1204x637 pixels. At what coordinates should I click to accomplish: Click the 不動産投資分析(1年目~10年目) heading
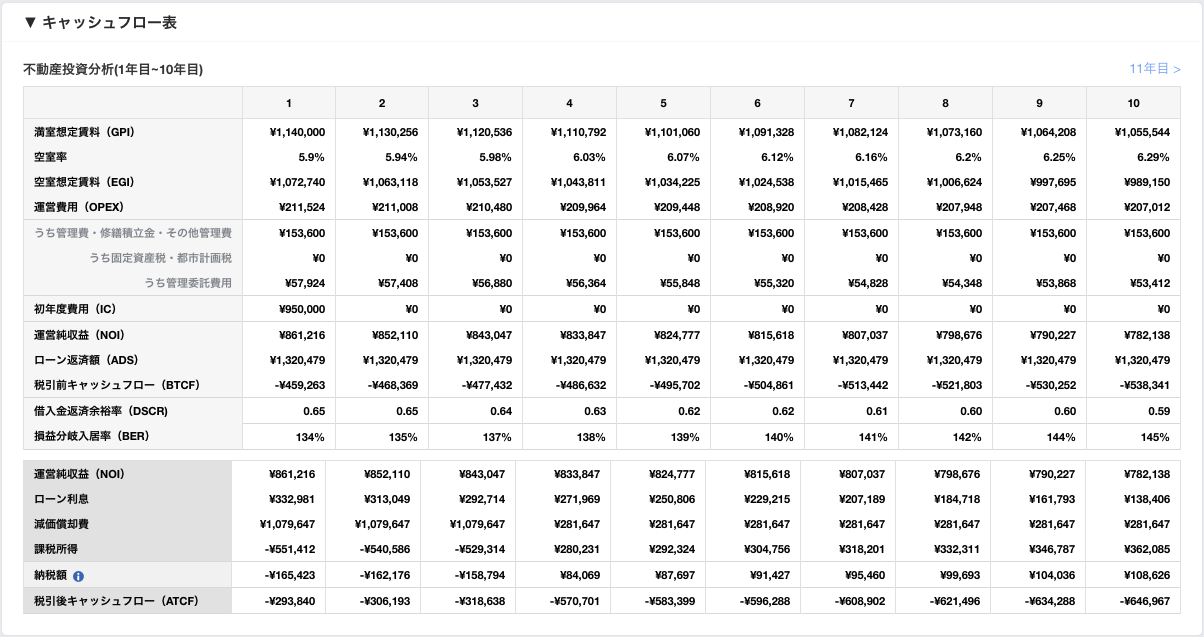113,69
